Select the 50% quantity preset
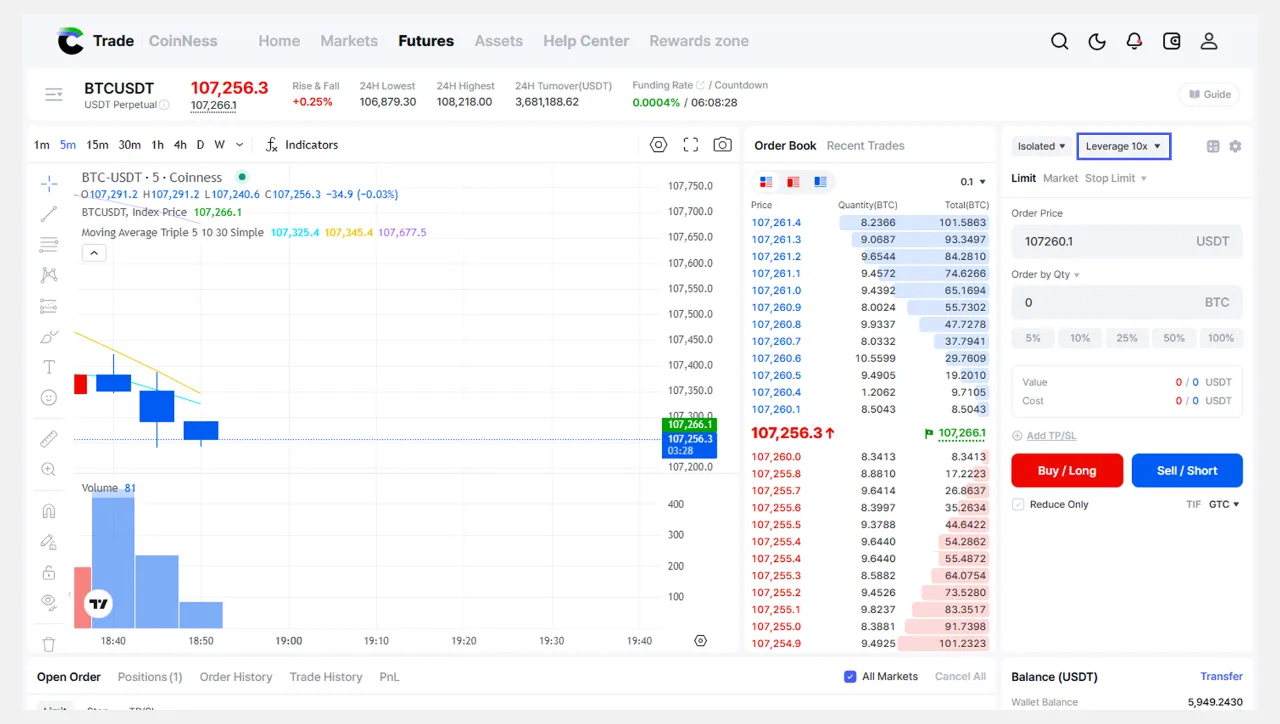This screenshot has height=724, width=1280. 1174,338
